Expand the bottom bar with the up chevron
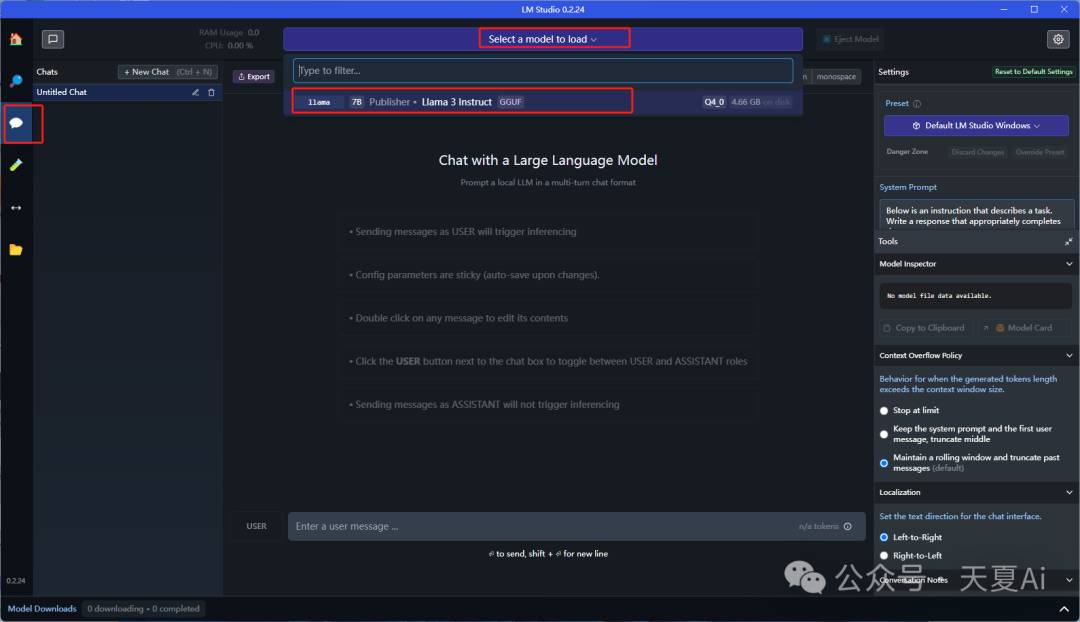 click(x=1064, y=609)
